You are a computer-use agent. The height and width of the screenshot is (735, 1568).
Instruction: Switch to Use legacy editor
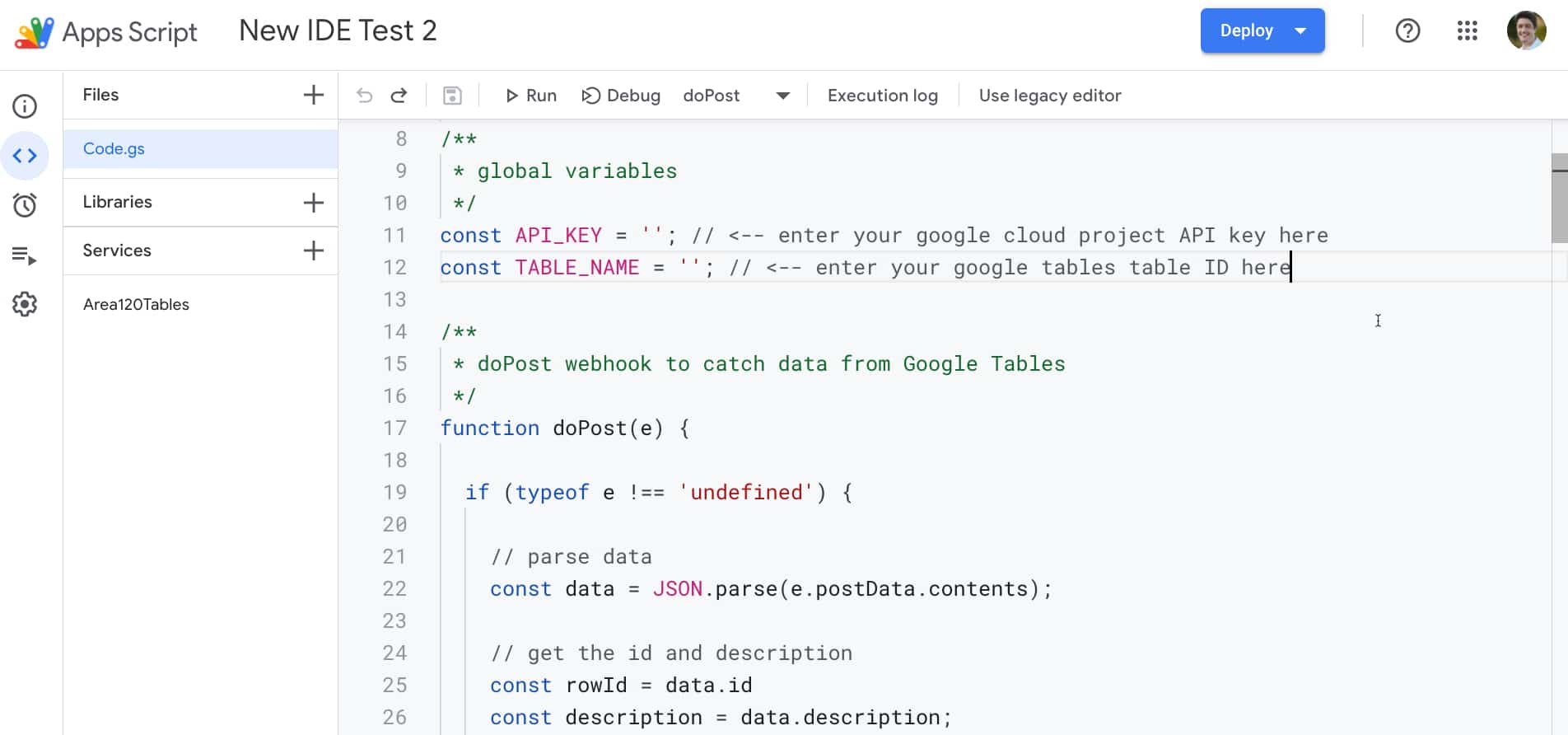1049,96
